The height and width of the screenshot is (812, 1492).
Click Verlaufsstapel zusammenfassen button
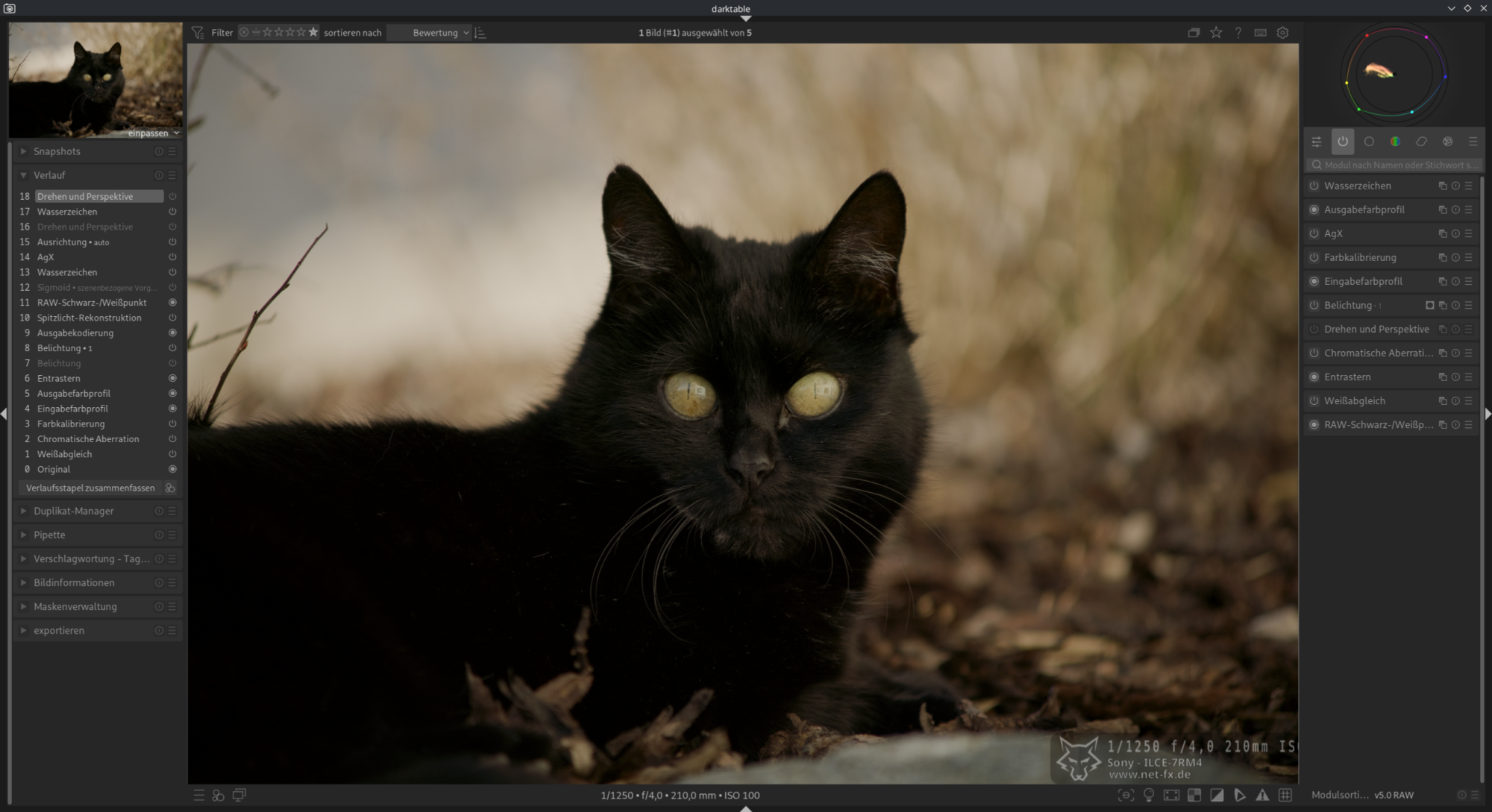tap(90, 488)
